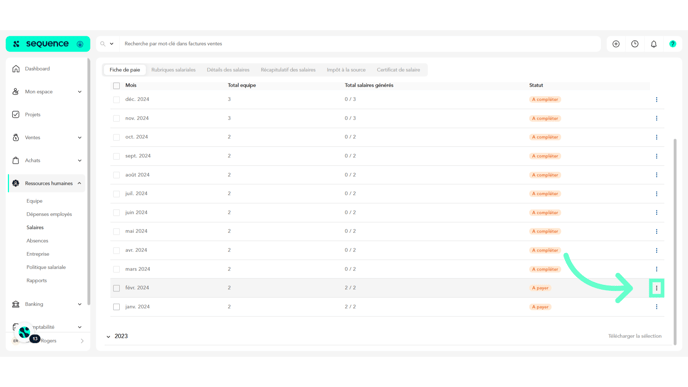Check the sept. 2024 row checkbox

pyautogui.click(x=116, y=156)
